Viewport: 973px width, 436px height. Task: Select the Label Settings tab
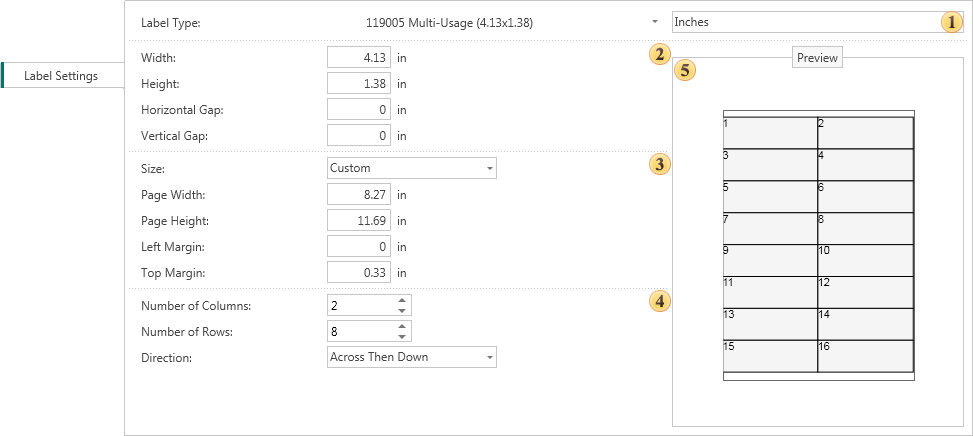tap(61, 76)
